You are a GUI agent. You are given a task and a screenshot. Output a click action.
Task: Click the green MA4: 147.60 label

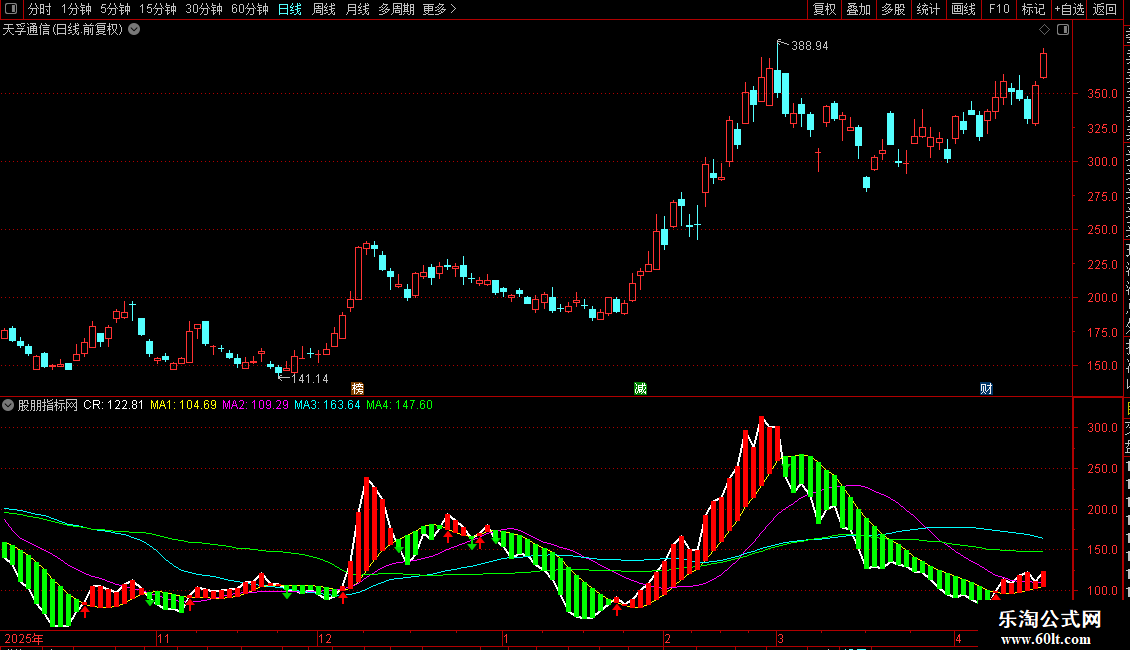(399, 405)
